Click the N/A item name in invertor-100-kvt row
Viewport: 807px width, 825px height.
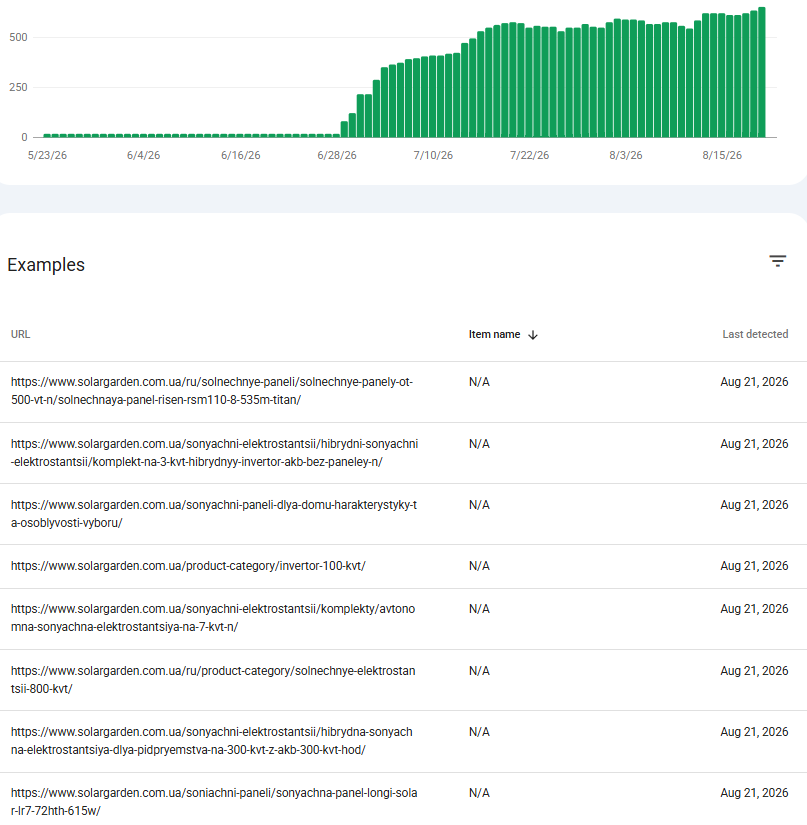[479, 566]
